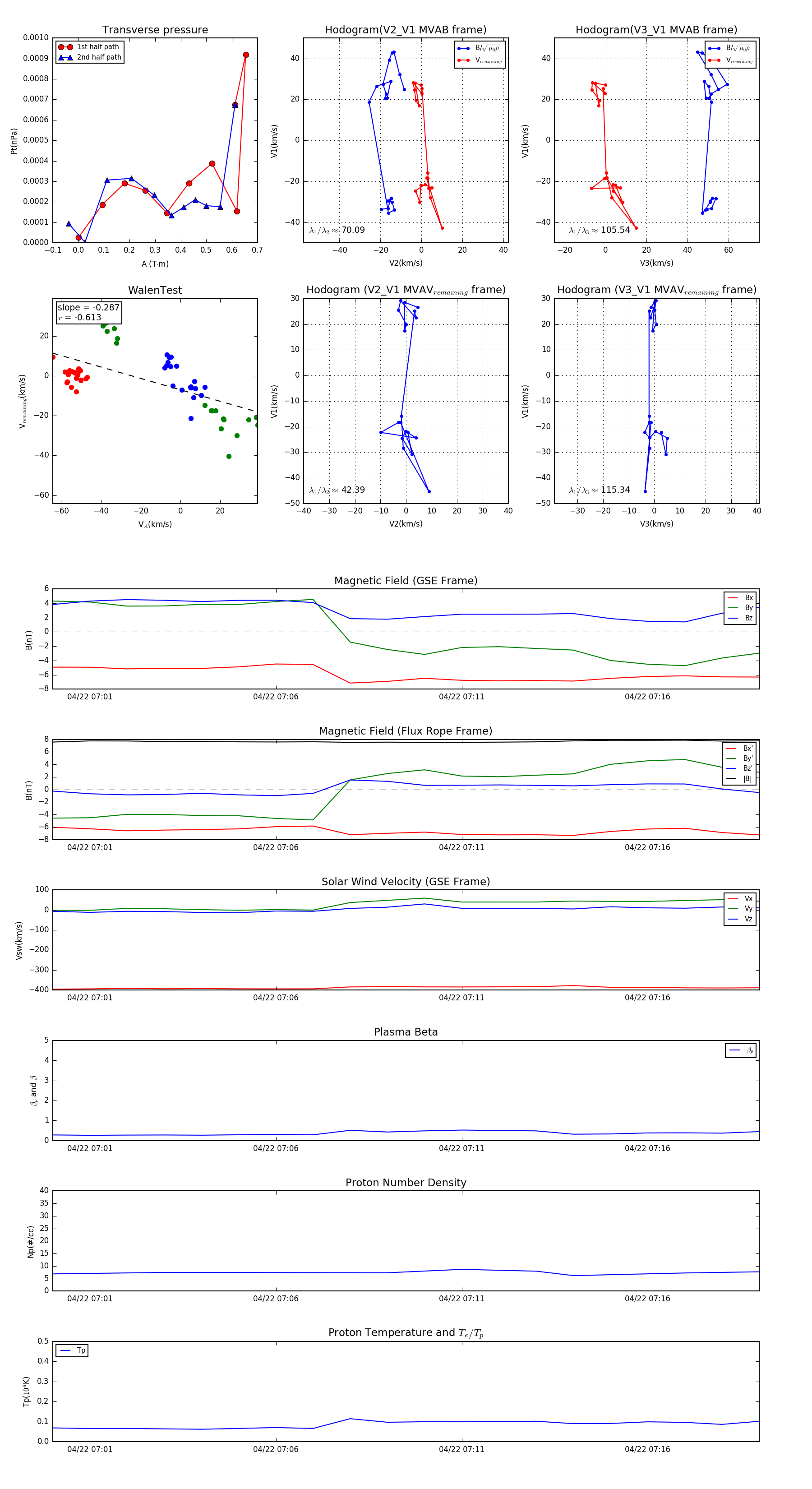Screen dimensions: 812x1489
Task: Select the '1st half path' legend entry
Action: (90, 47)
